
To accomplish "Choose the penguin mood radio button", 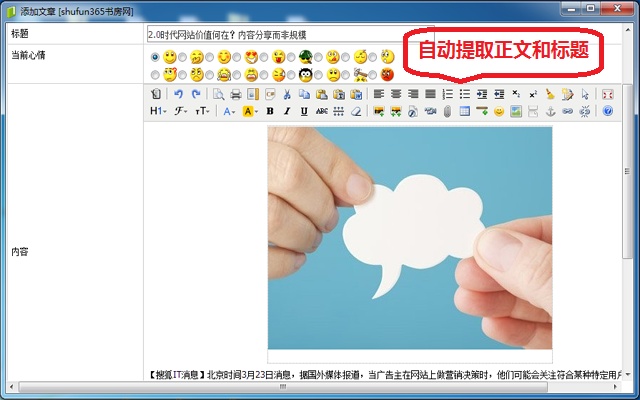I will click(x=291, y=74).
